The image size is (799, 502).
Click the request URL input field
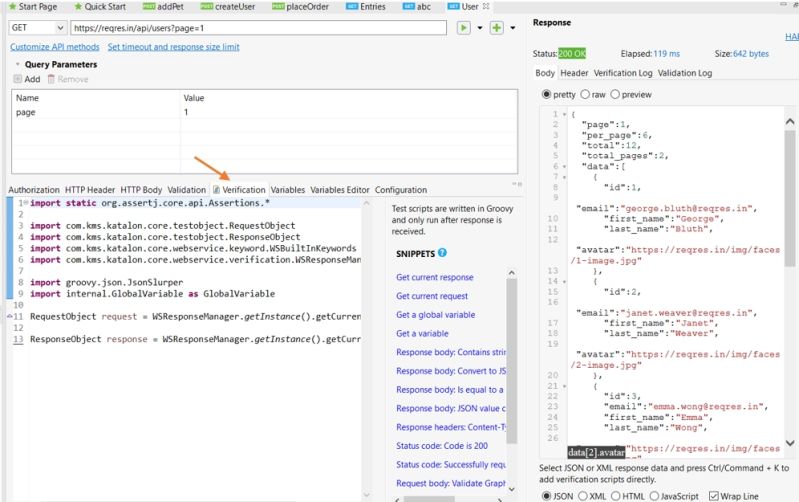pyautogui.click(x=258, y=28)
